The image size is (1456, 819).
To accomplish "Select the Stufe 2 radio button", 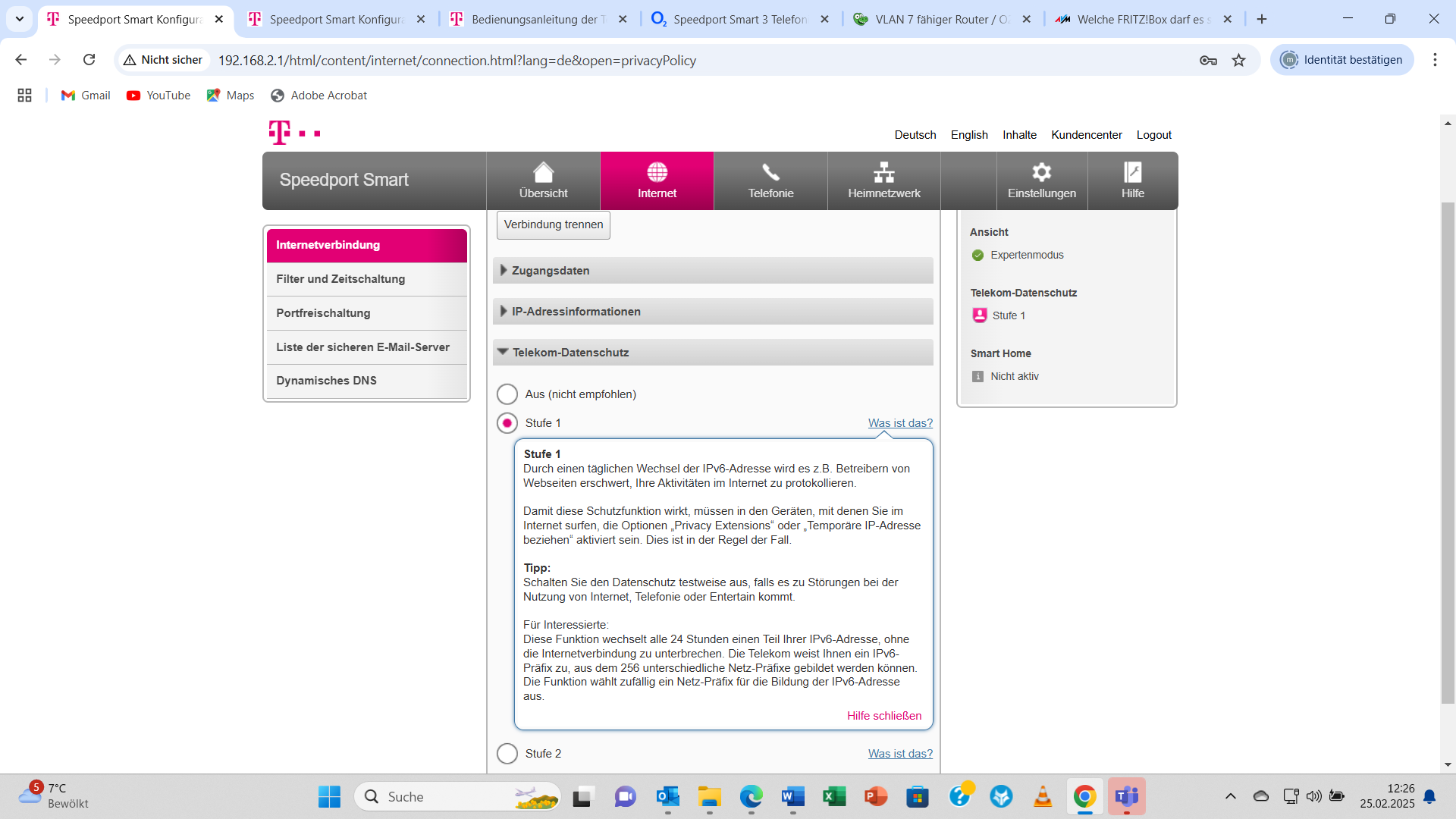I will [507, 754].
